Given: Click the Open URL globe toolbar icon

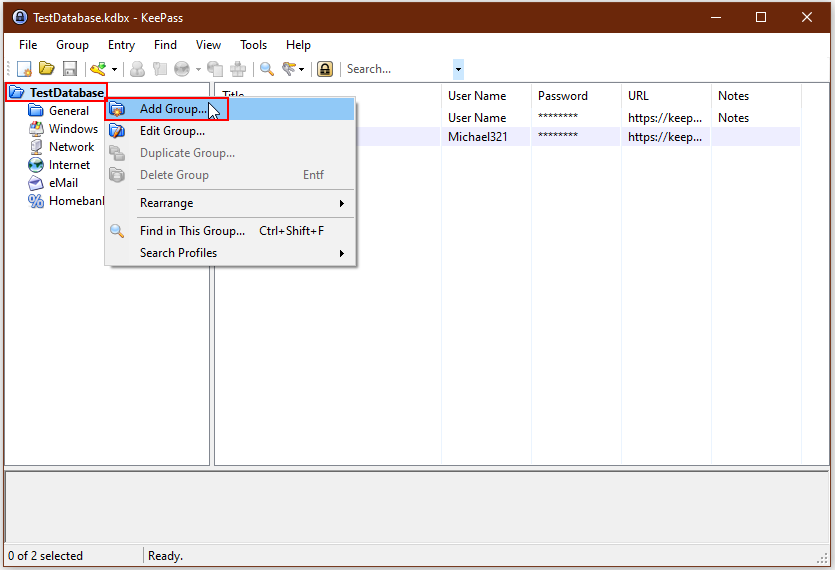Looking at the screenshot, I should 182,69.
